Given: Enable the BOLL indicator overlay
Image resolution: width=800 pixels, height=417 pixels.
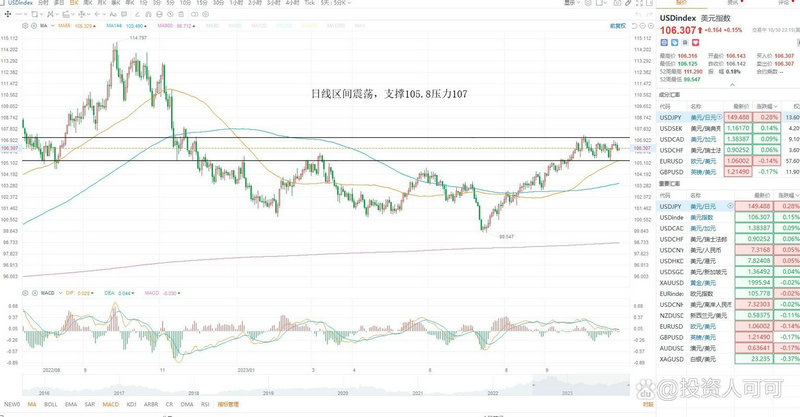Looking at the screenshot, I should 51,406.
